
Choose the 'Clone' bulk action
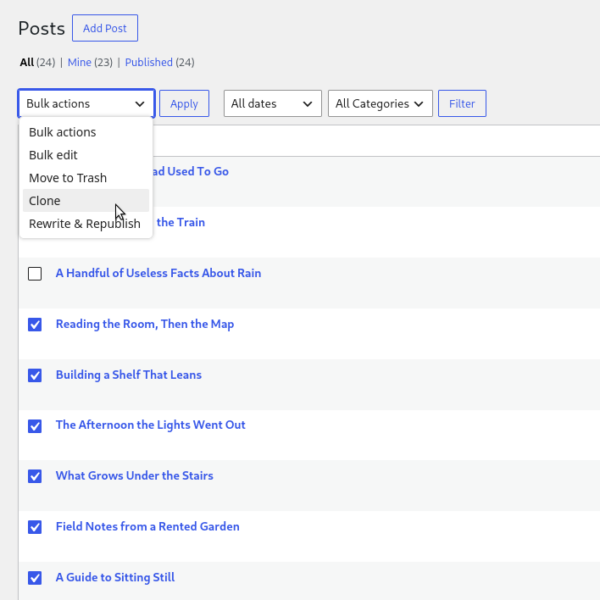pos(86,201)
